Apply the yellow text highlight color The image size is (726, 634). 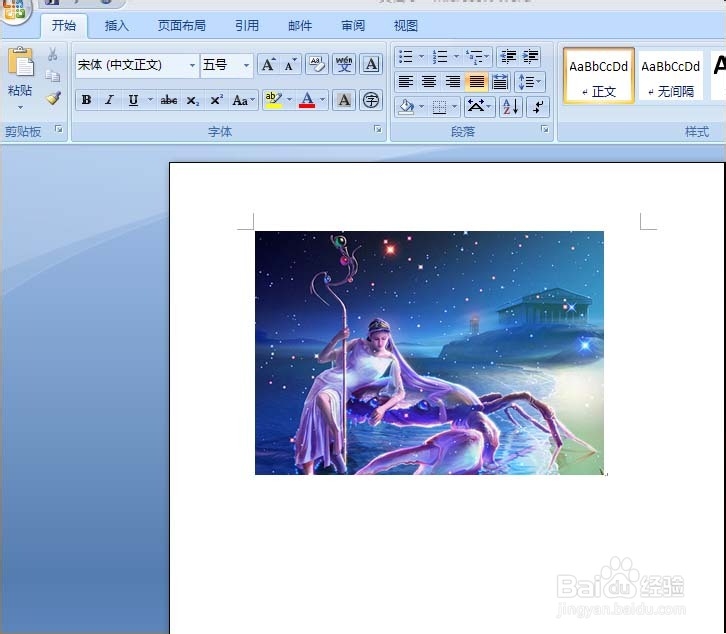(274, 100)
